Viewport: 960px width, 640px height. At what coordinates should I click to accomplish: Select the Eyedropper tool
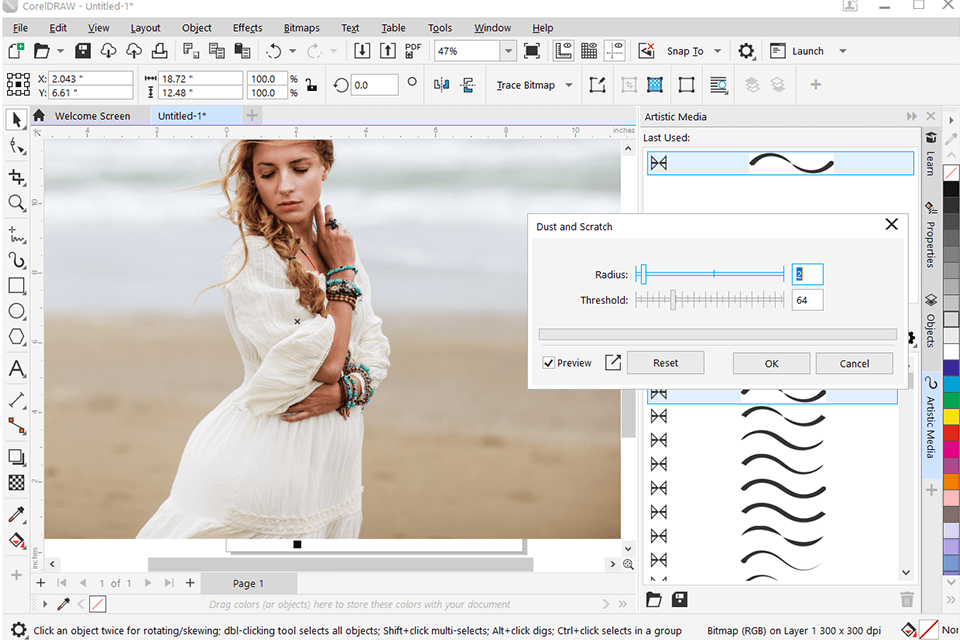tap(17, 515)
